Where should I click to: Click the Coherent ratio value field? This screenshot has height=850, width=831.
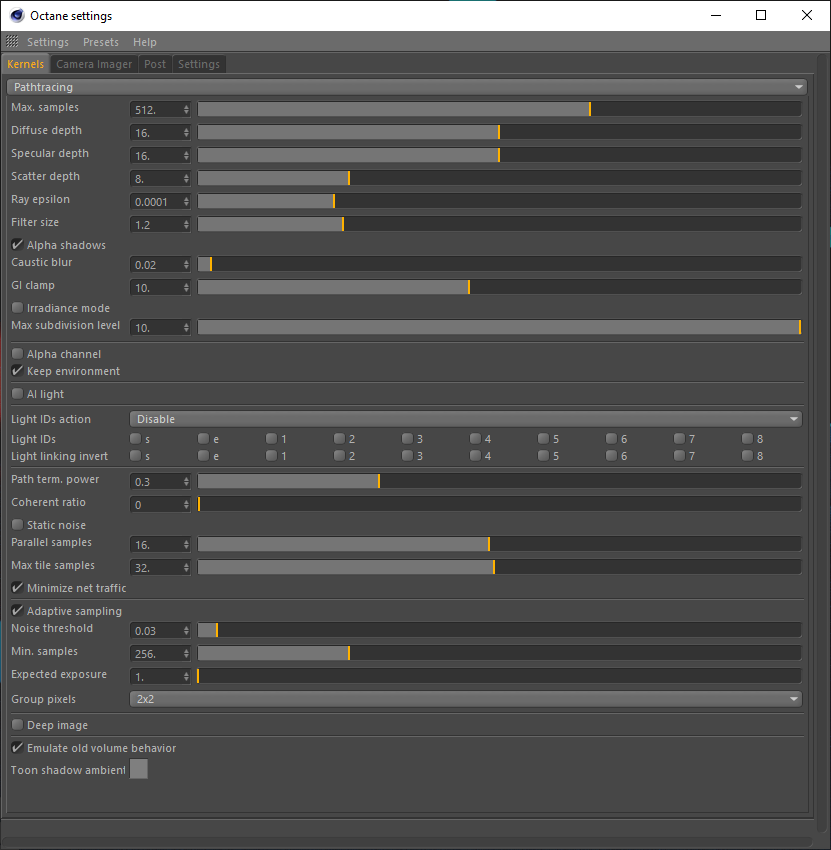pyautogui.click(x=156, y=505)
